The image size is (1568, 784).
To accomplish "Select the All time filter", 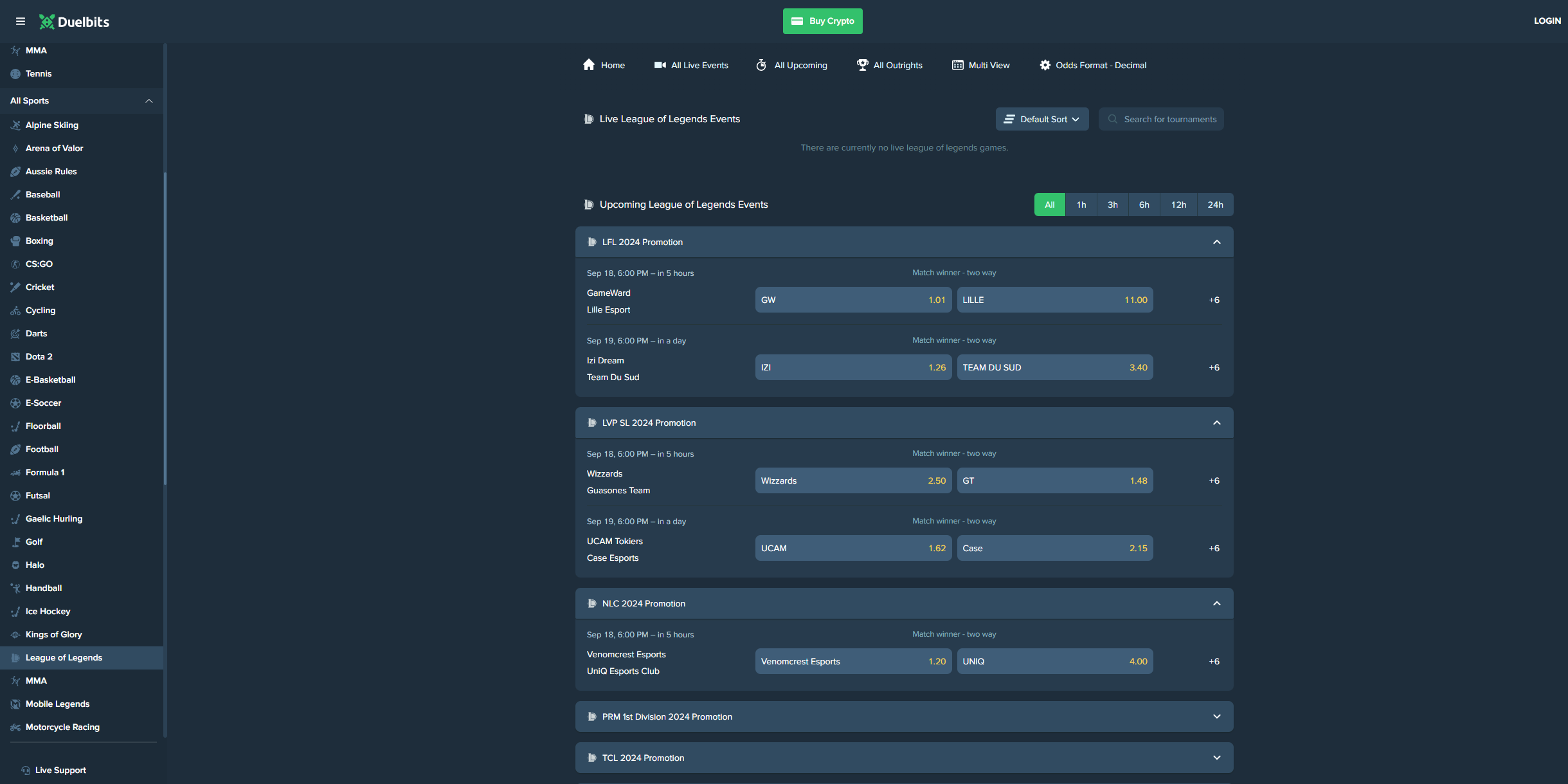I will 1049,205.
